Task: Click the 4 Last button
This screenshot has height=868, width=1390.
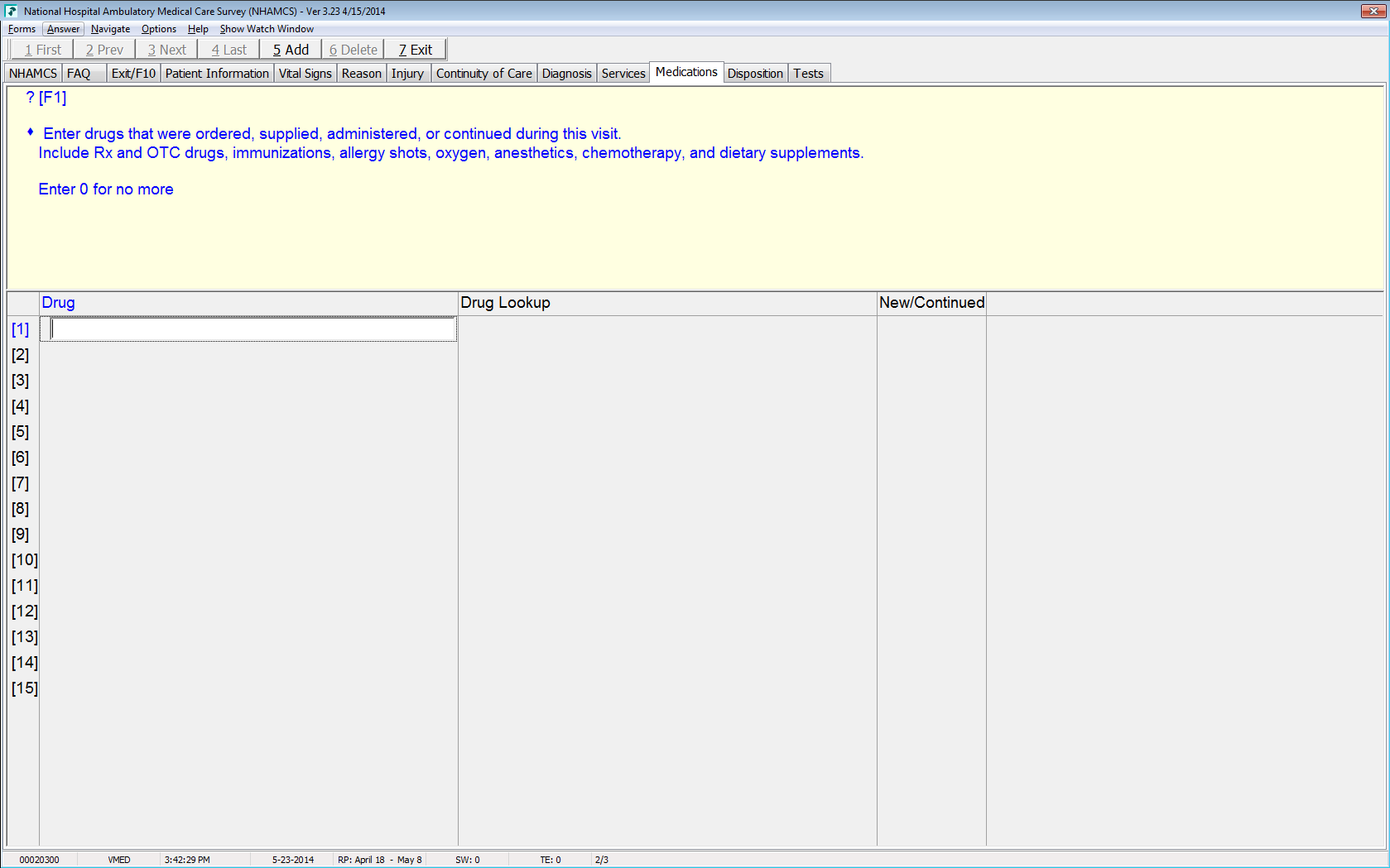Action: click(x=228, y=50)
